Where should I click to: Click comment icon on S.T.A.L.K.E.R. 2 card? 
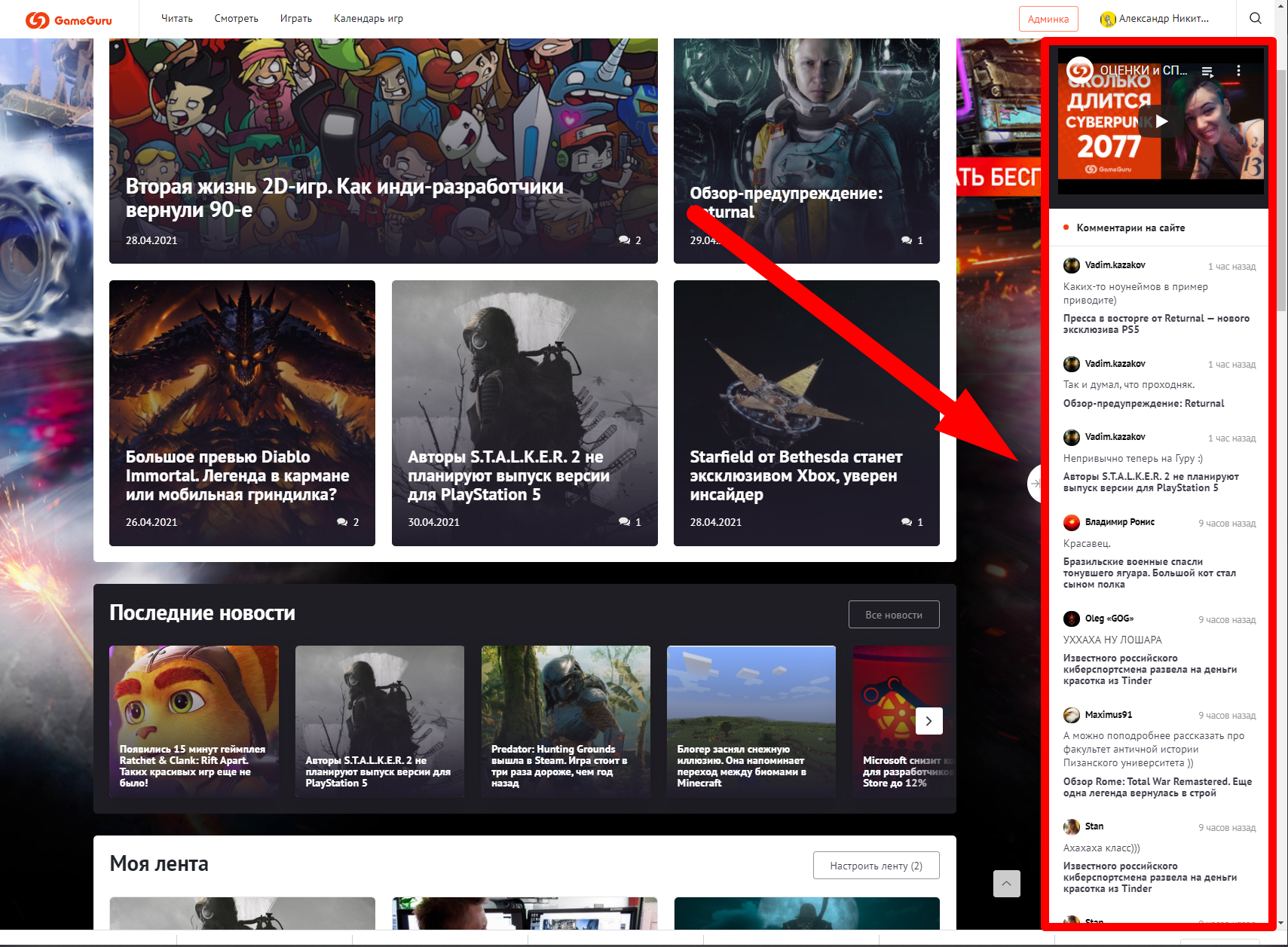pyautogui.click(x=624, y=522)
